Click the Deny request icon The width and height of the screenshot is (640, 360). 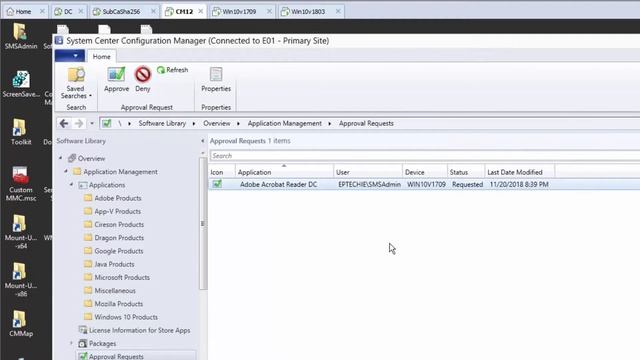click(143, 79)
